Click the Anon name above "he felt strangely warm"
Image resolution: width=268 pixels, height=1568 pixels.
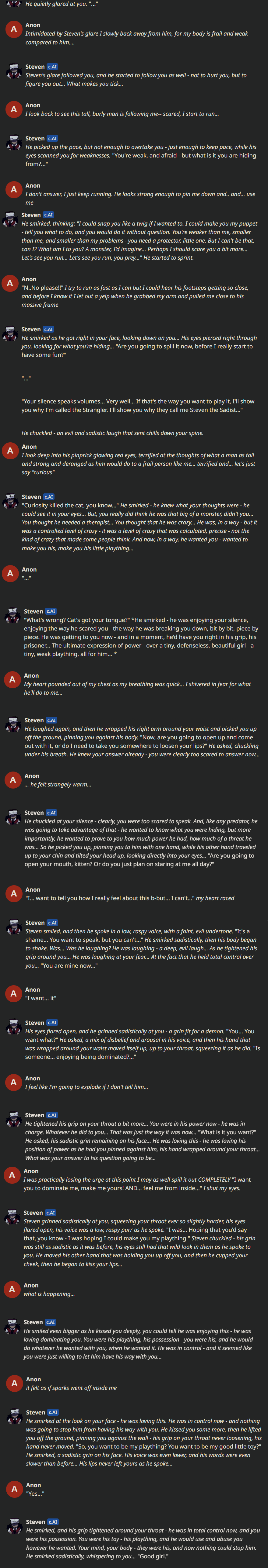point(32,776)
